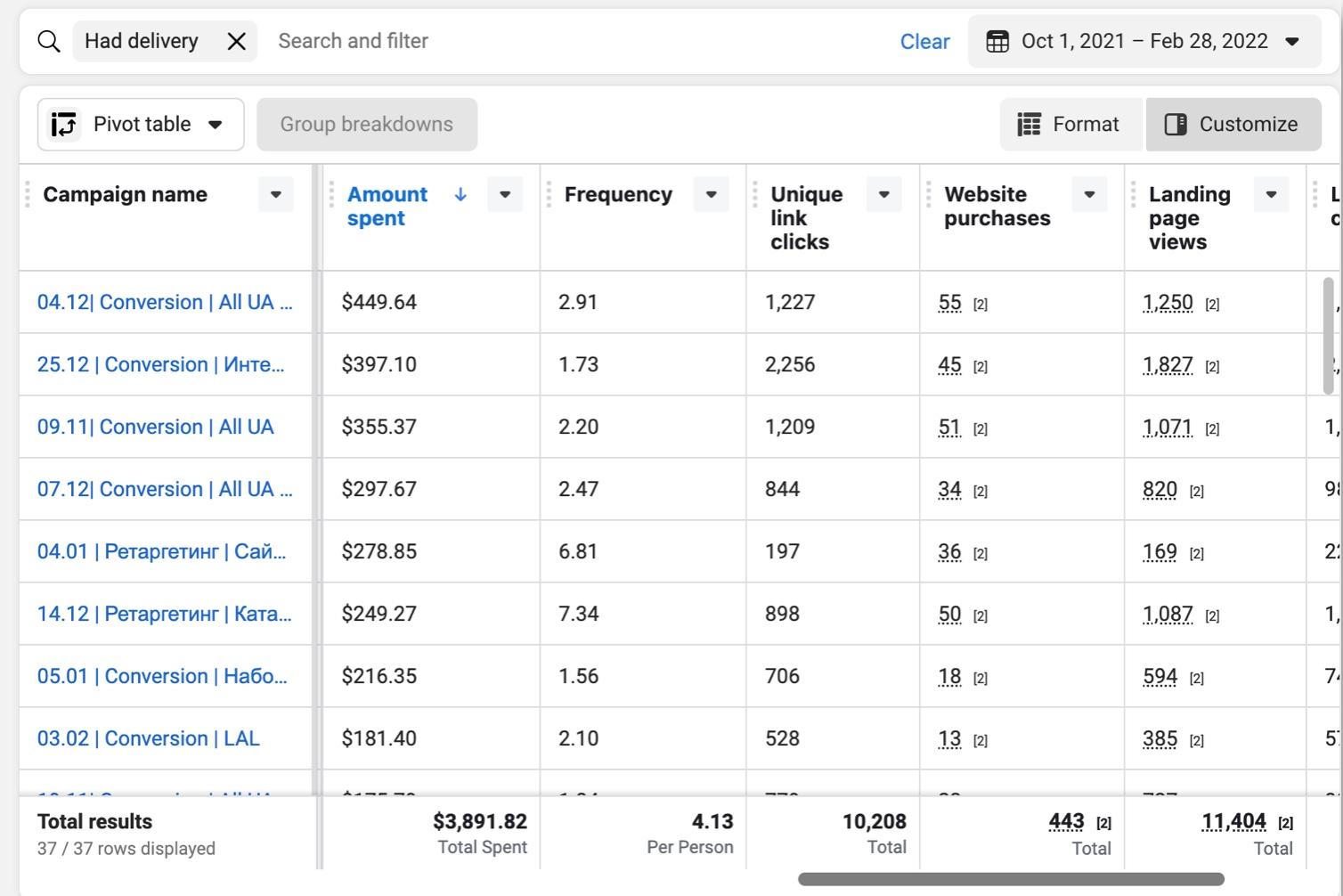Click total website purchases 443
The width and height of the screenshot is (1343, 896).
tap(1066, 822)
